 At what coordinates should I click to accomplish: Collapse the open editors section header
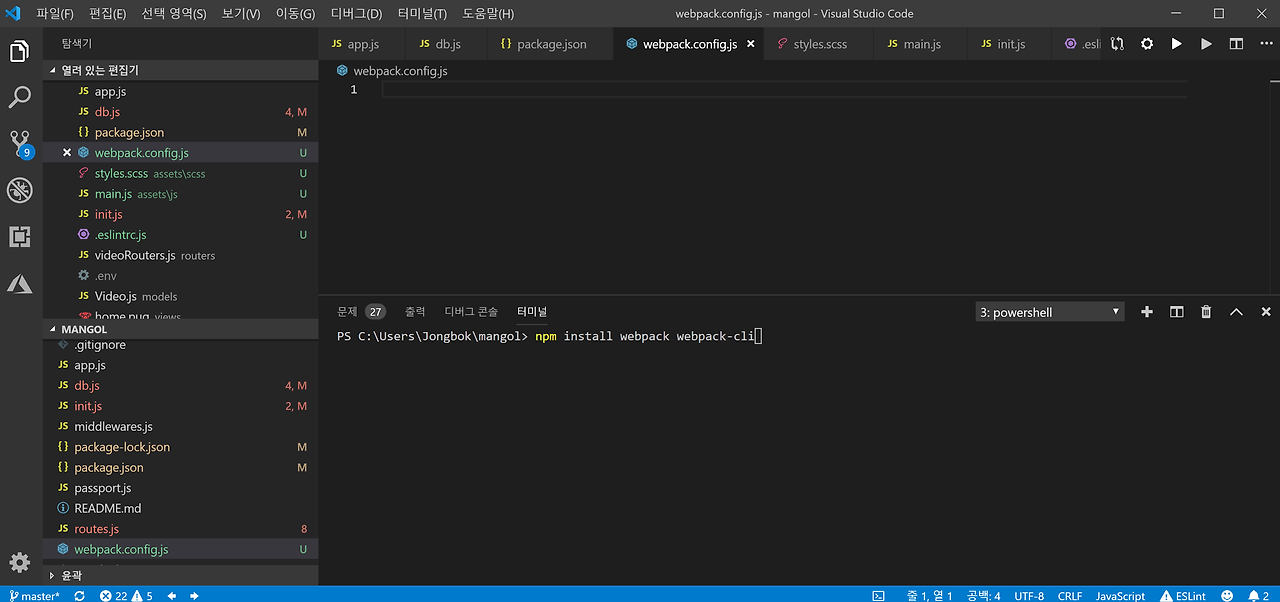click(180, 71)
